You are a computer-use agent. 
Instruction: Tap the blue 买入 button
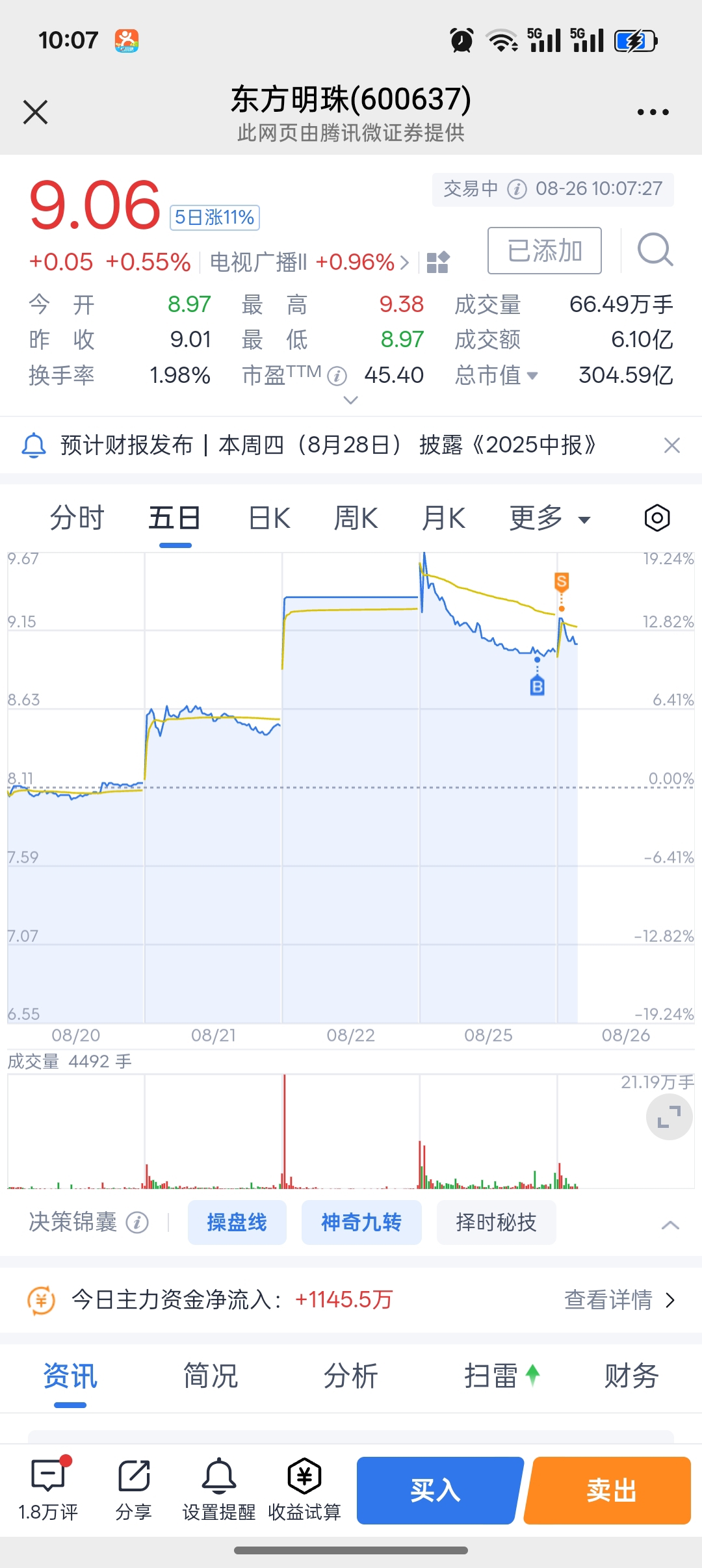pos(439,1490)
